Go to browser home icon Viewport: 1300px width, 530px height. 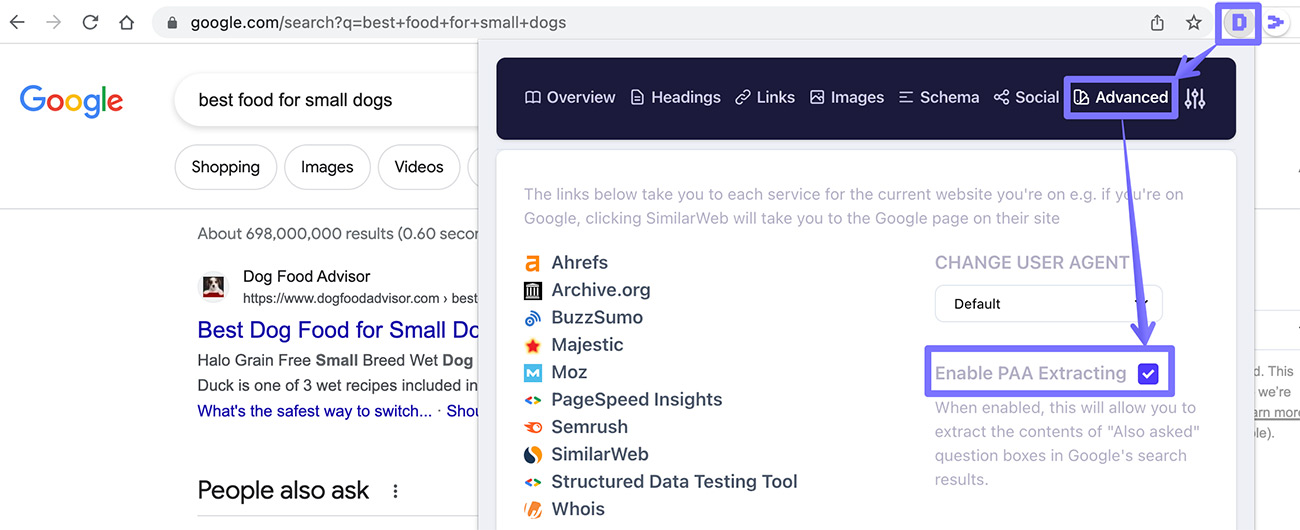coord(126,22)
